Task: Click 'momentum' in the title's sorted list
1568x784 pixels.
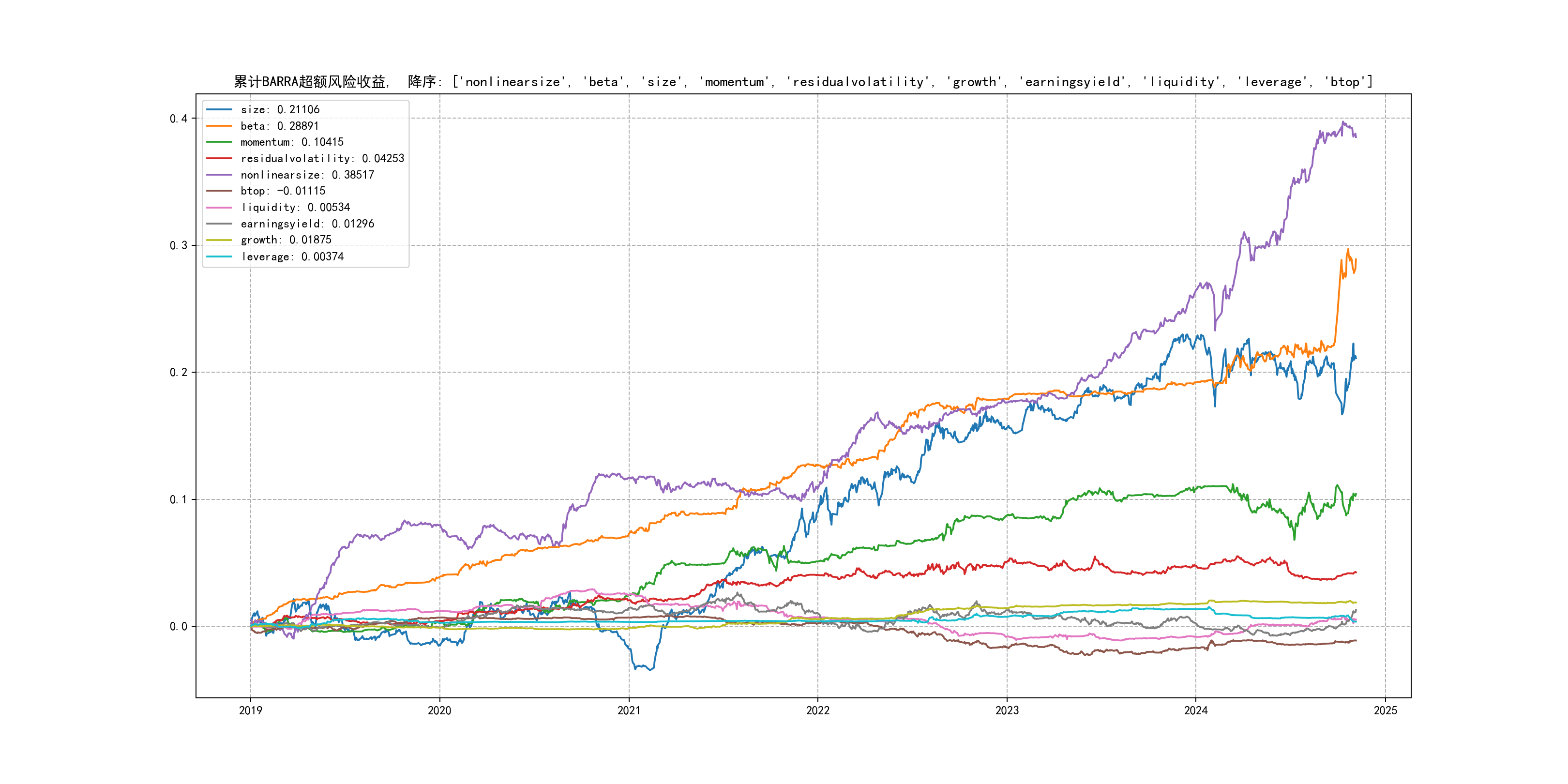Action: pos(735,82)
